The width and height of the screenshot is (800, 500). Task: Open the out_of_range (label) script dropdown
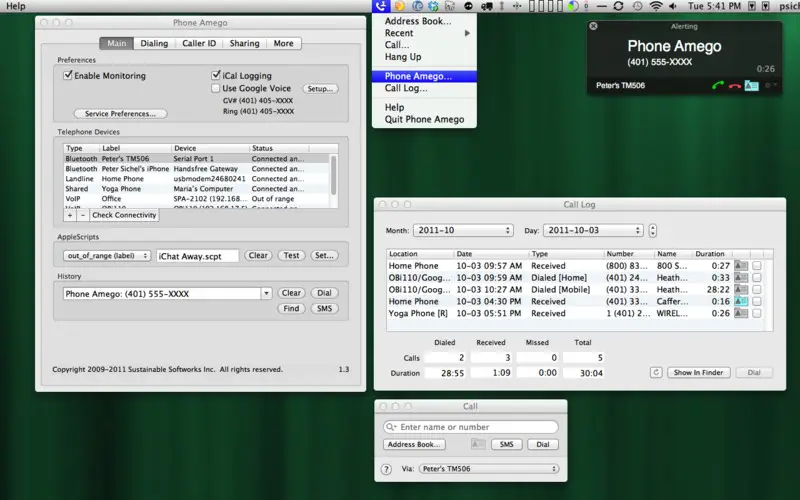[107, 256]
